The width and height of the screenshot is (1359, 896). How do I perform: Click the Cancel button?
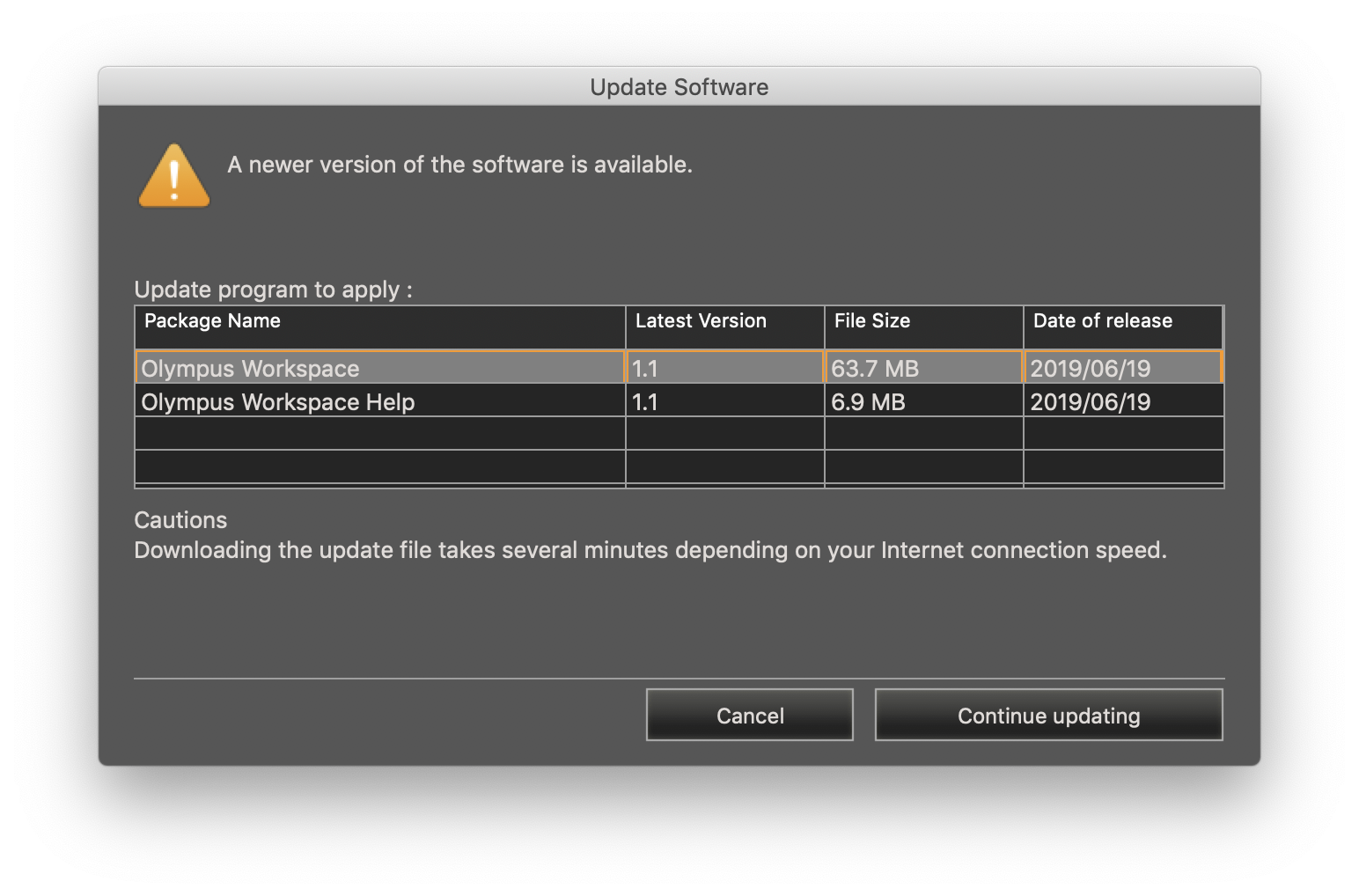point(749,715)
